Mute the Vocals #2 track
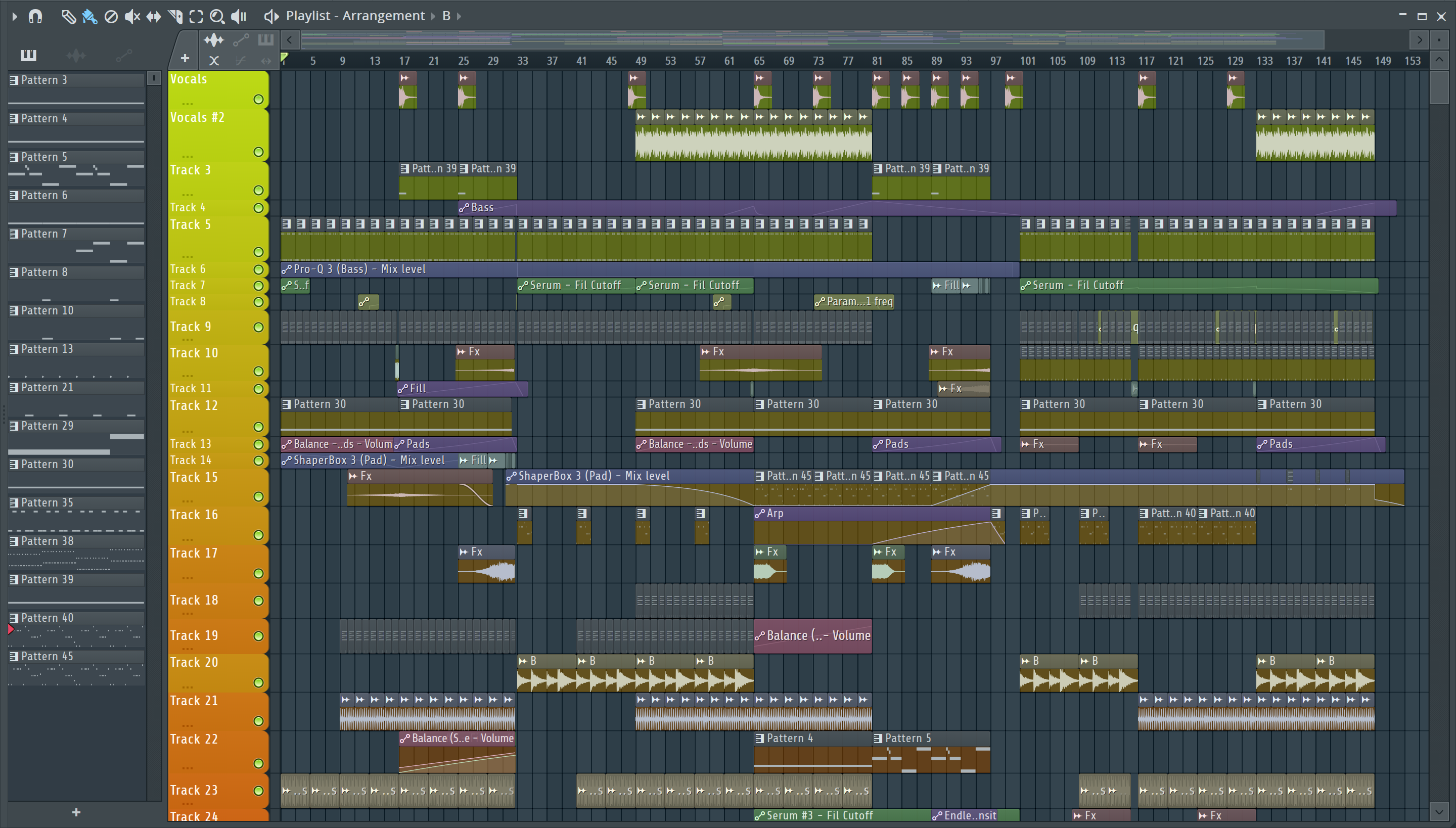The height and width of the screenshot is (828, 1456). click(258, 152)
